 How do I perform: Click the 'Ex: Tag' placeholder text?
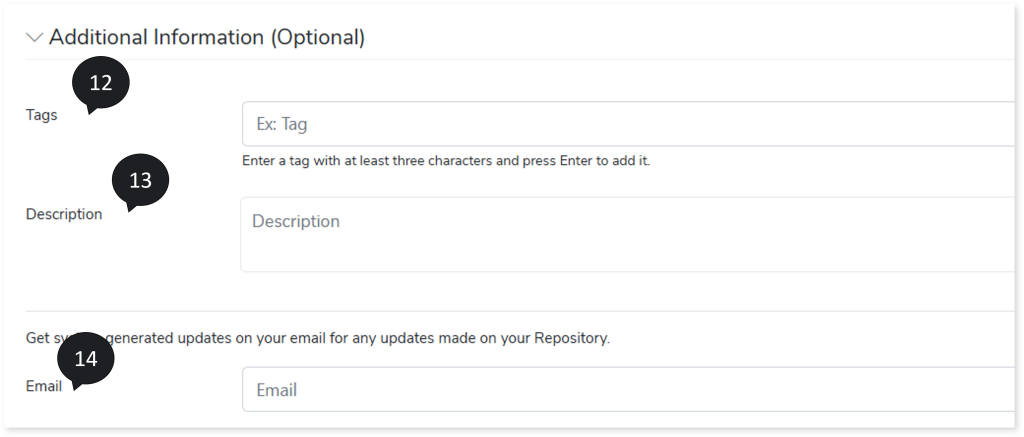coord(282,124)
